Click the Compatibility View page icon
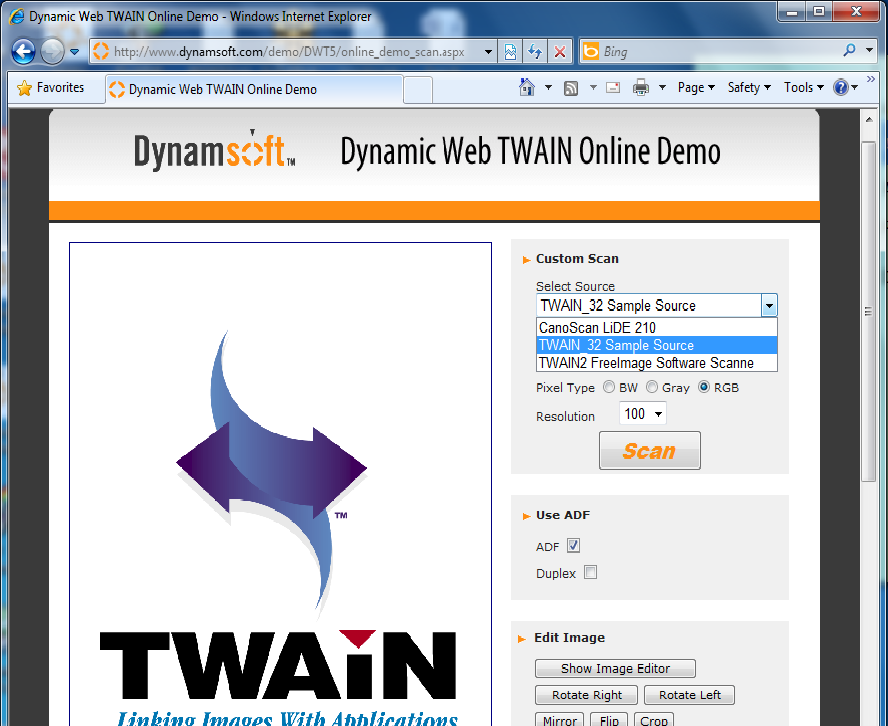 point(510,52)
